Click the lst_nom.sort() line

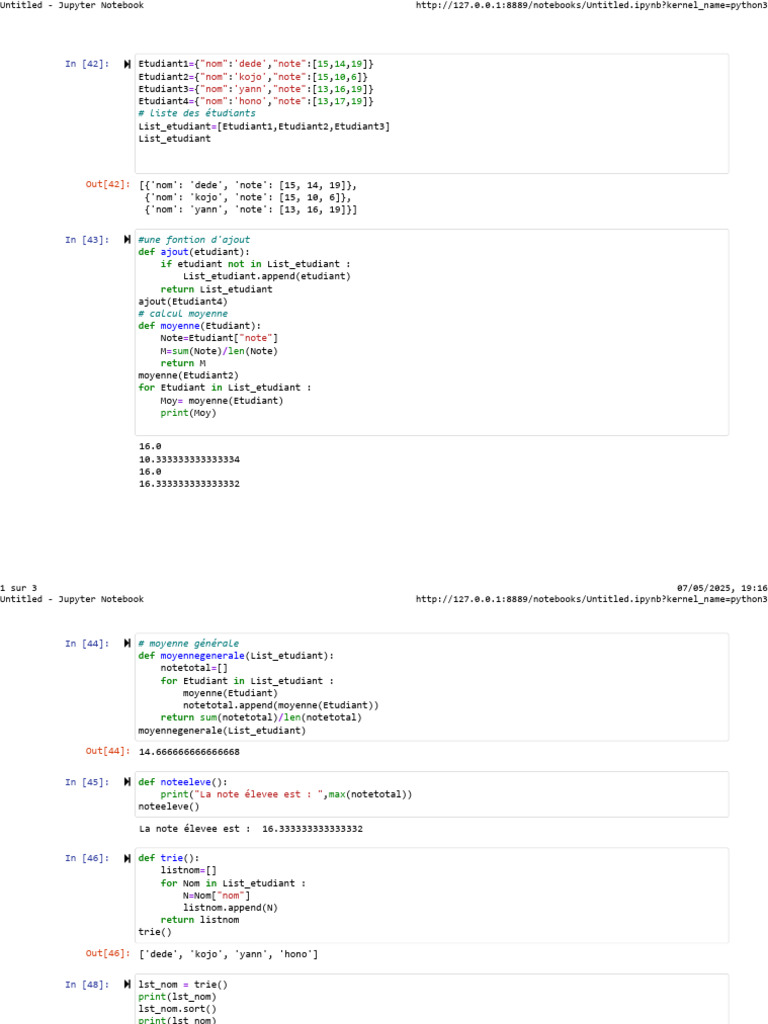pos(177,1009)
